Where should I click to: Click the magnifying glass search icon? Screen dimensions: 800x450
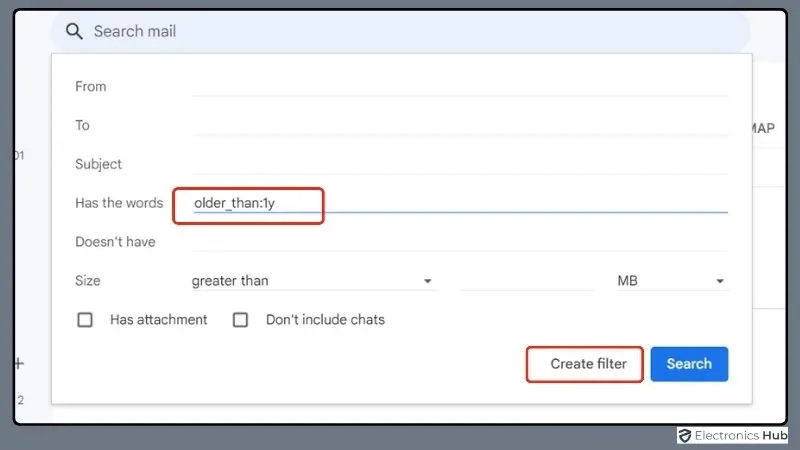(73, 31)
